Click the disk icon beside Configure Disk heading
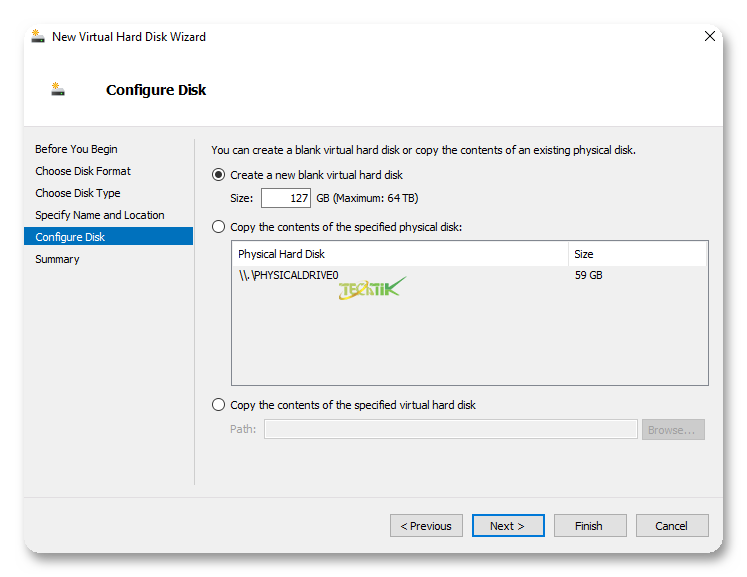This screenshot has width=747, height=577. (58, 90)
